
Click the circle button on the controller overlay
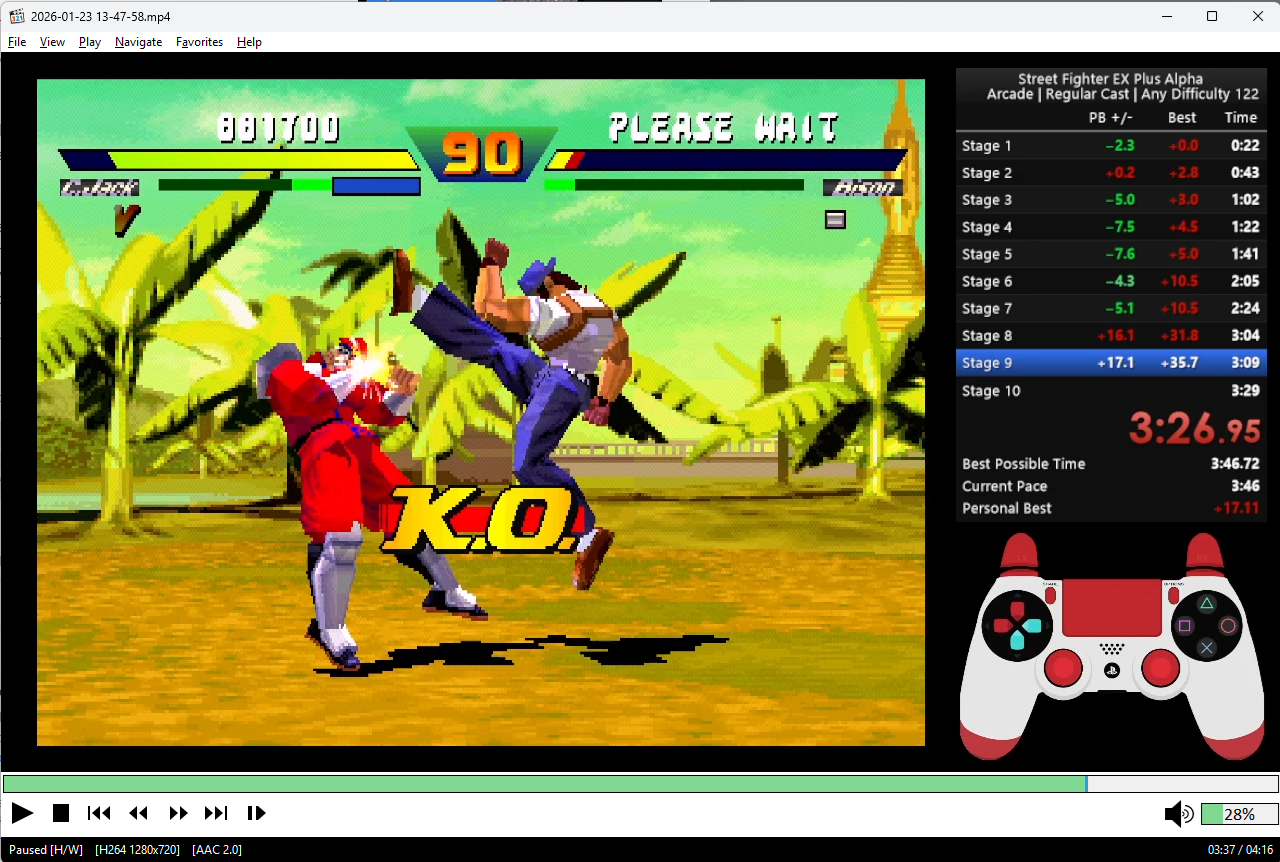click(1229, 626)
